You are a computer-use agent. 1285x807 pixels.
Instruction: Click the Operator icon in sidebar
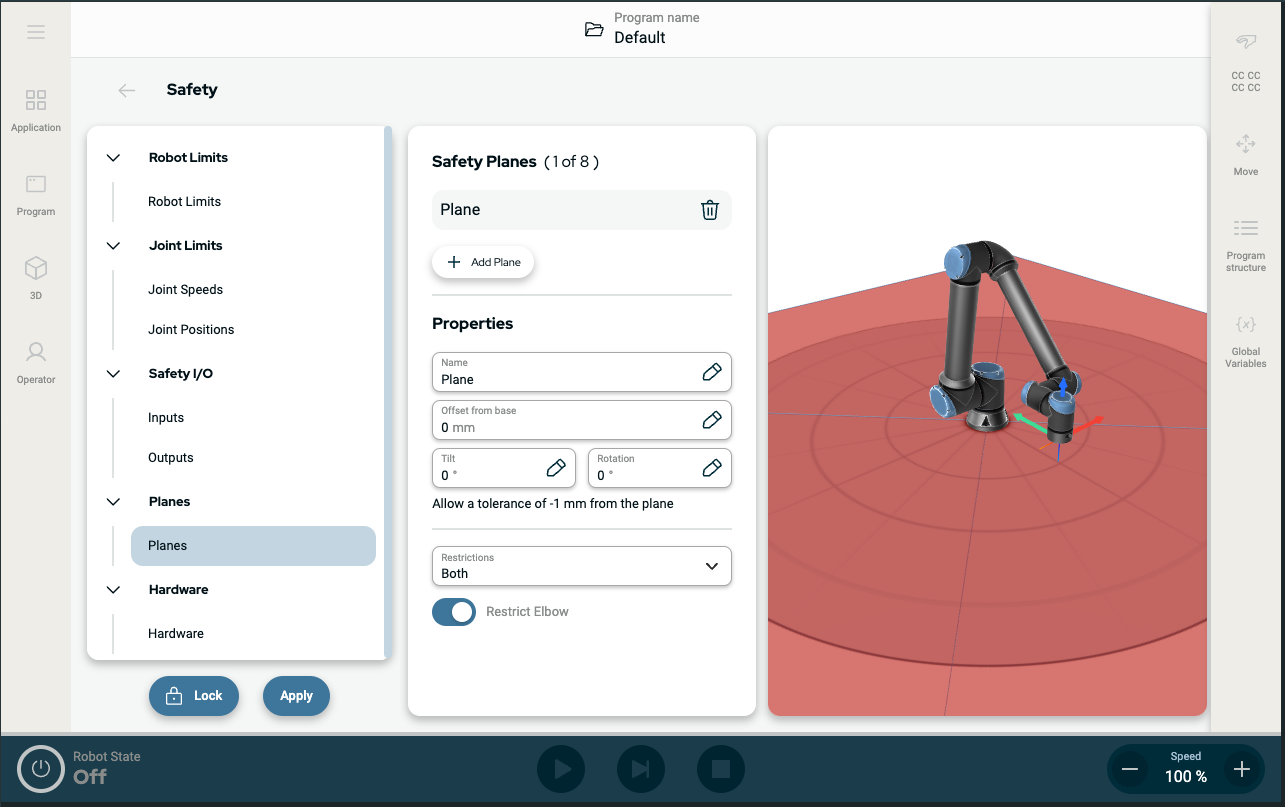click(36, 361)
